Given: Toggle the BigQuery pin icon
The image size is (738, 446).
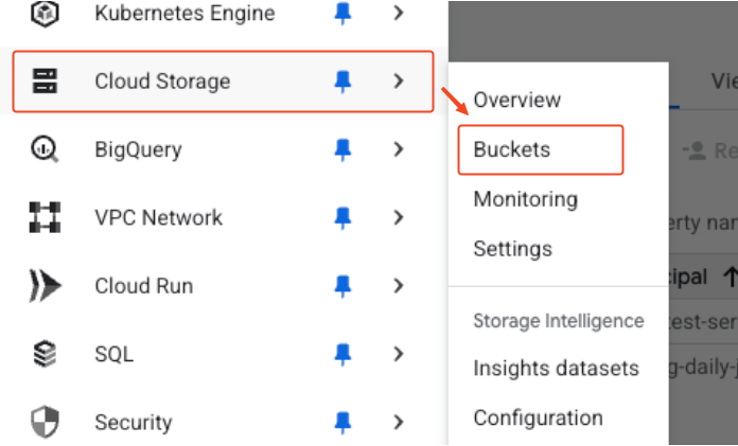Looking at the screenshot, I should pyautogui.click(x=343, y=150).
